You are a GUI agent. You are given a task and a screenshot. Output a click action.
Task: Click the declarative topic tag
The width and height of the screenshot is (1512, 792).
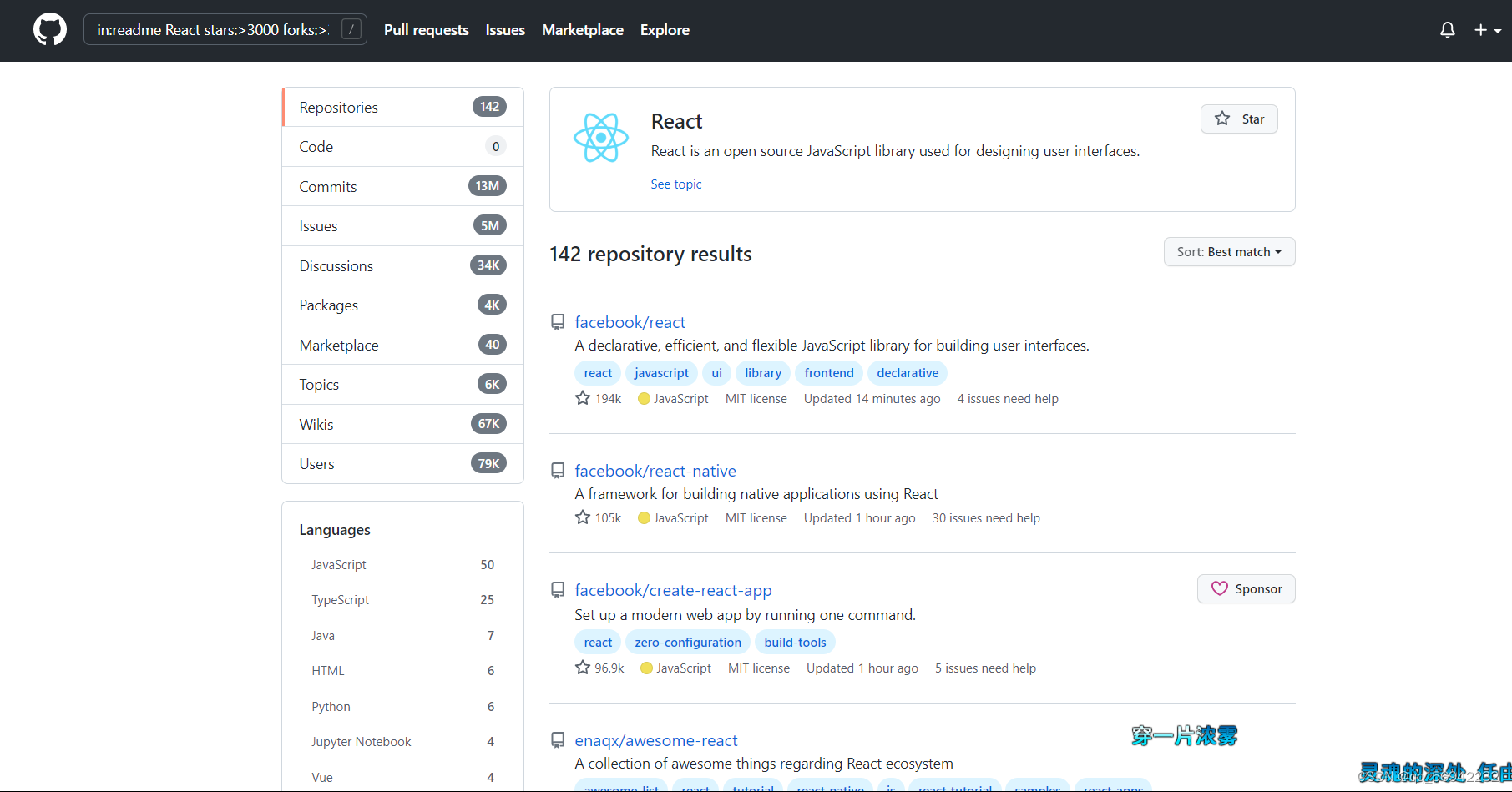tap(908, 373)
